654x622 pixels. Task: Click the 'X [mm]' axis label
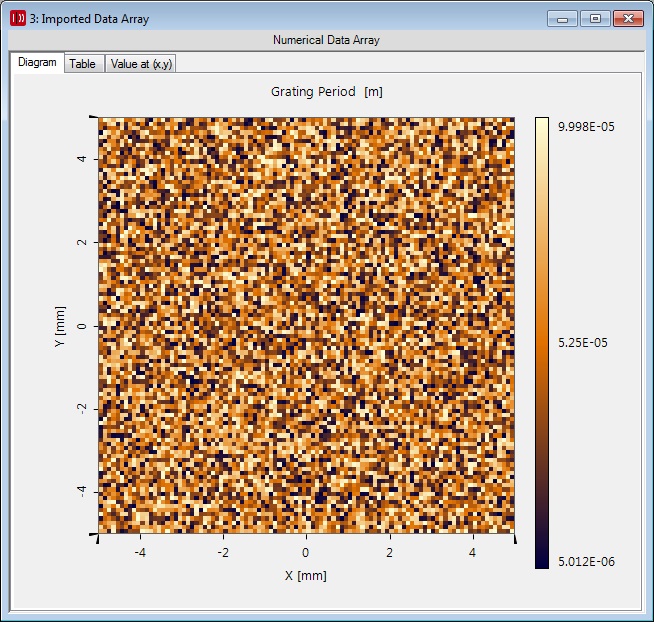pos(306,576)
